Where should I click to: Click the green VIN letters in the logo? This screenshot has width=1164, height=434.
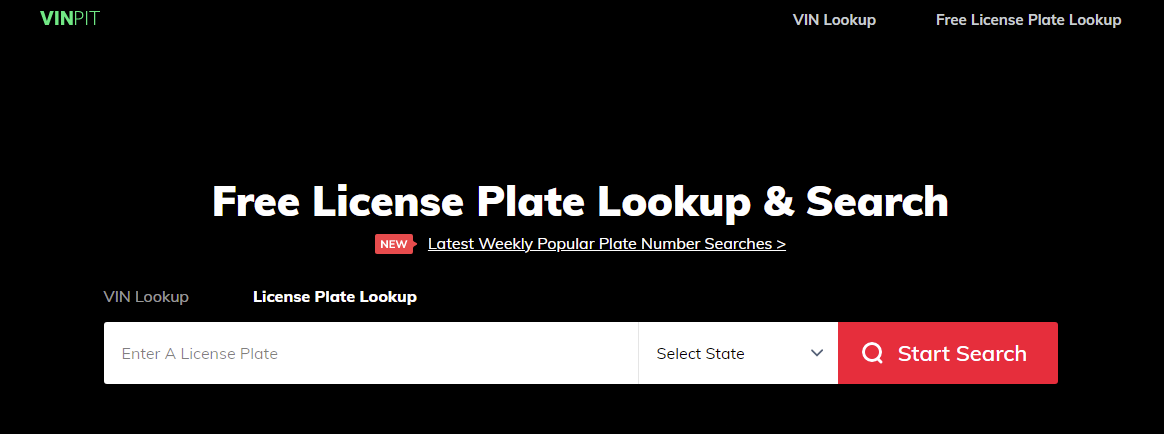(55, 19)
